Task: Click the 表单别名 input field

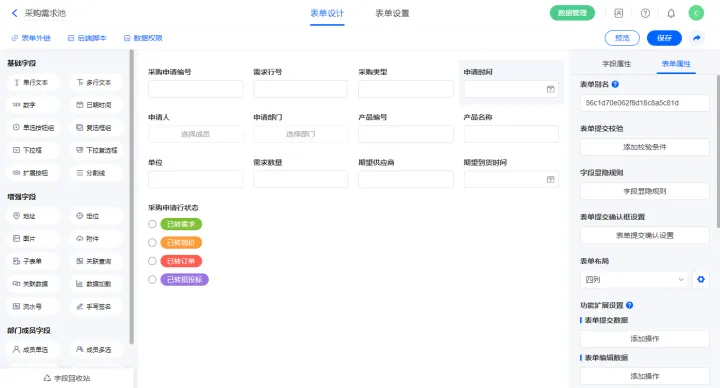Action: (x=645, y=103)
